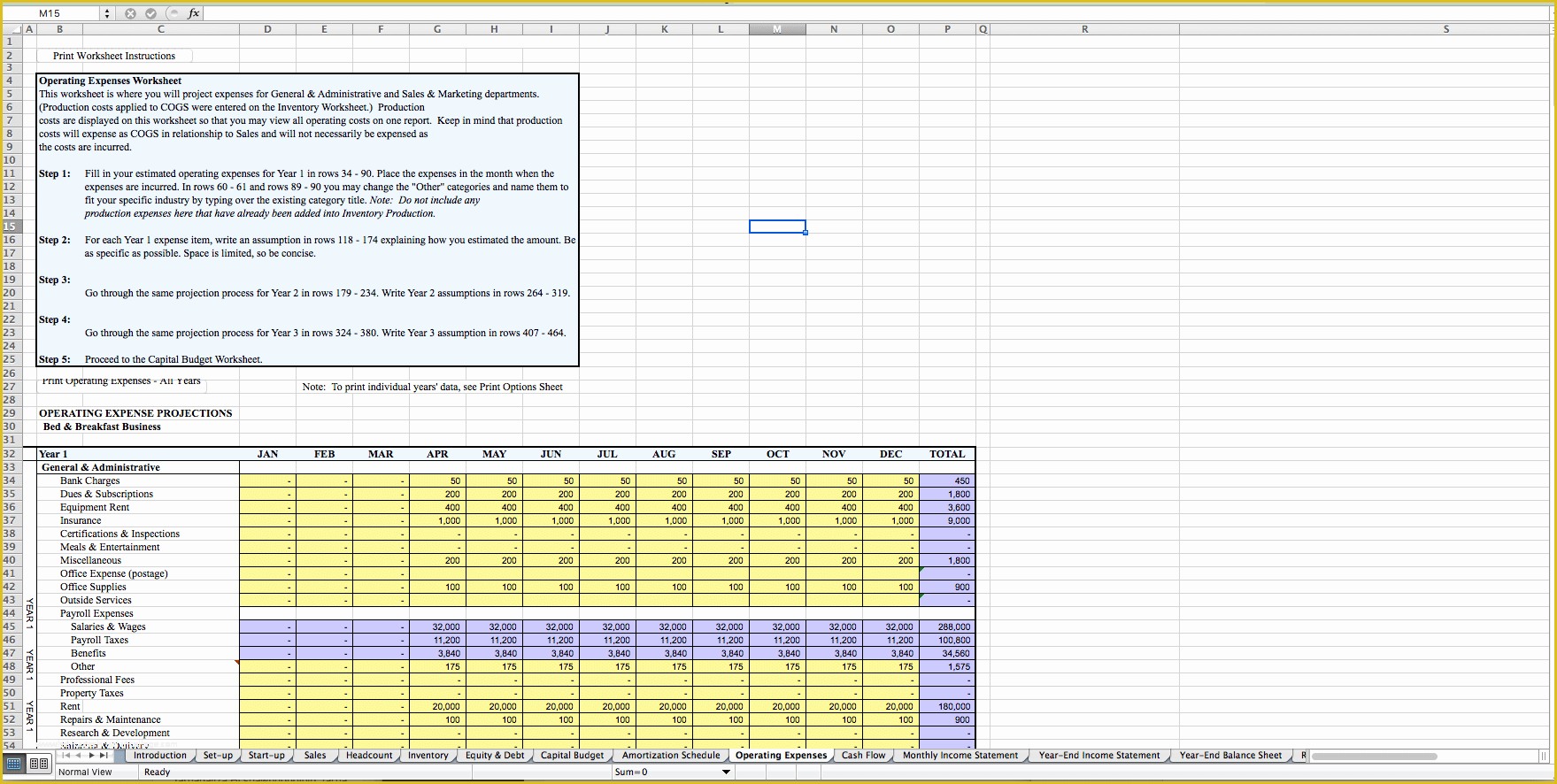
Task: Select column P header
Action: pos(947,29)
